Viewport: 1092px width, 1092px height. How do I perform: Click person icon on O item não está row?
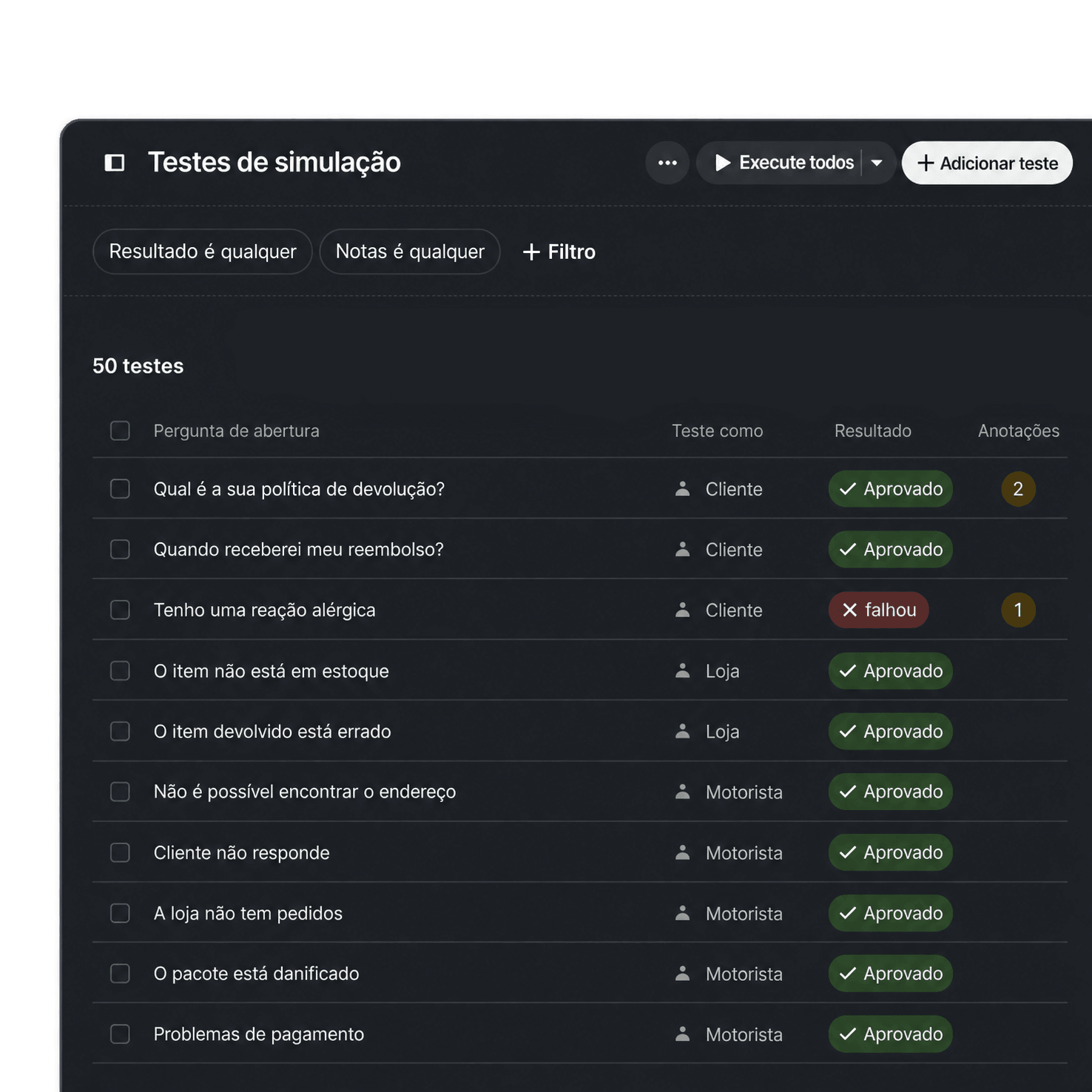click(x=683, y=671)
